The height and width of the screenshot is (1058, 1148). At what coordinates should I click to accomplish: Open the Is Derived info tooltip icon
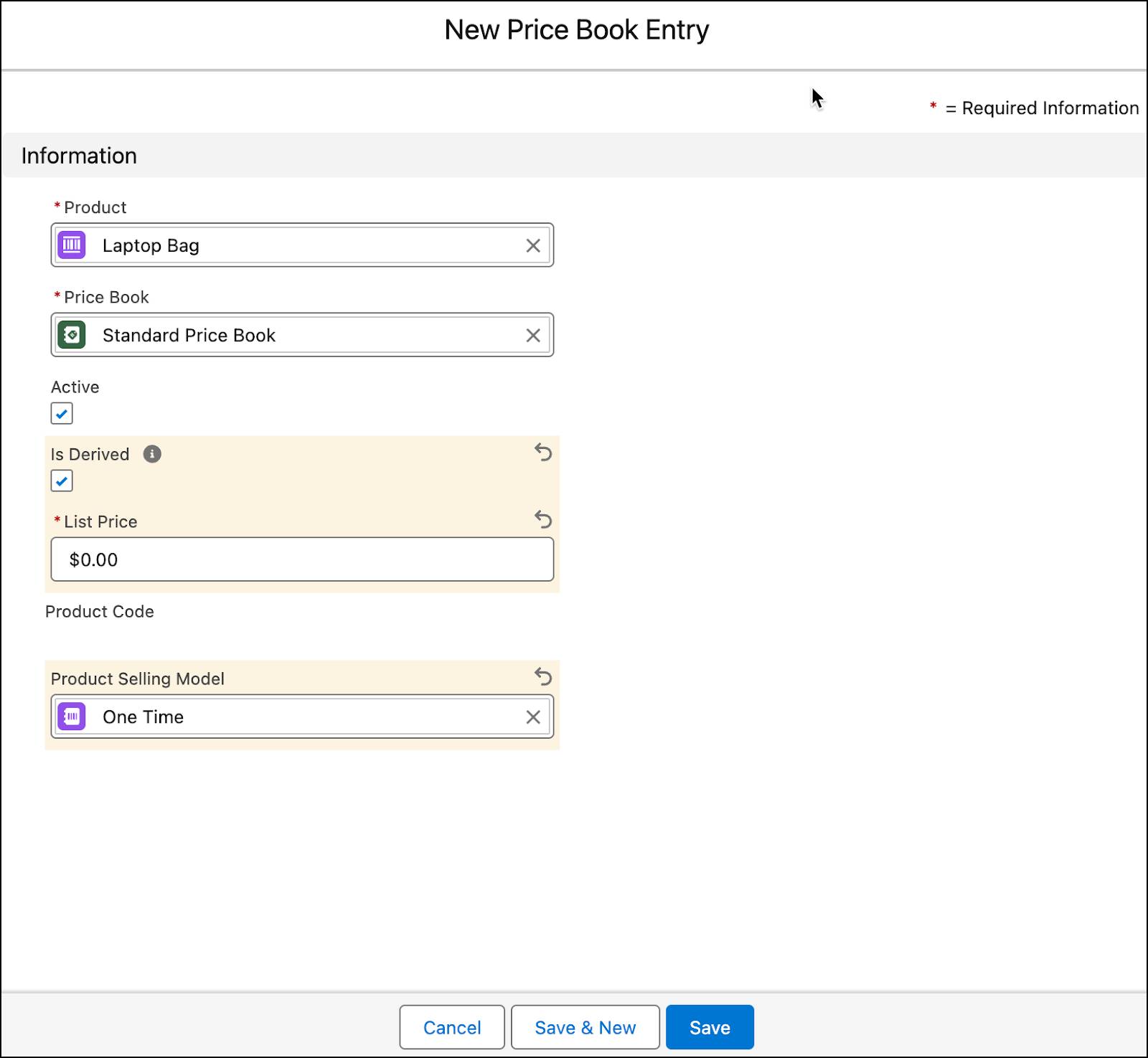click(152, 454)
